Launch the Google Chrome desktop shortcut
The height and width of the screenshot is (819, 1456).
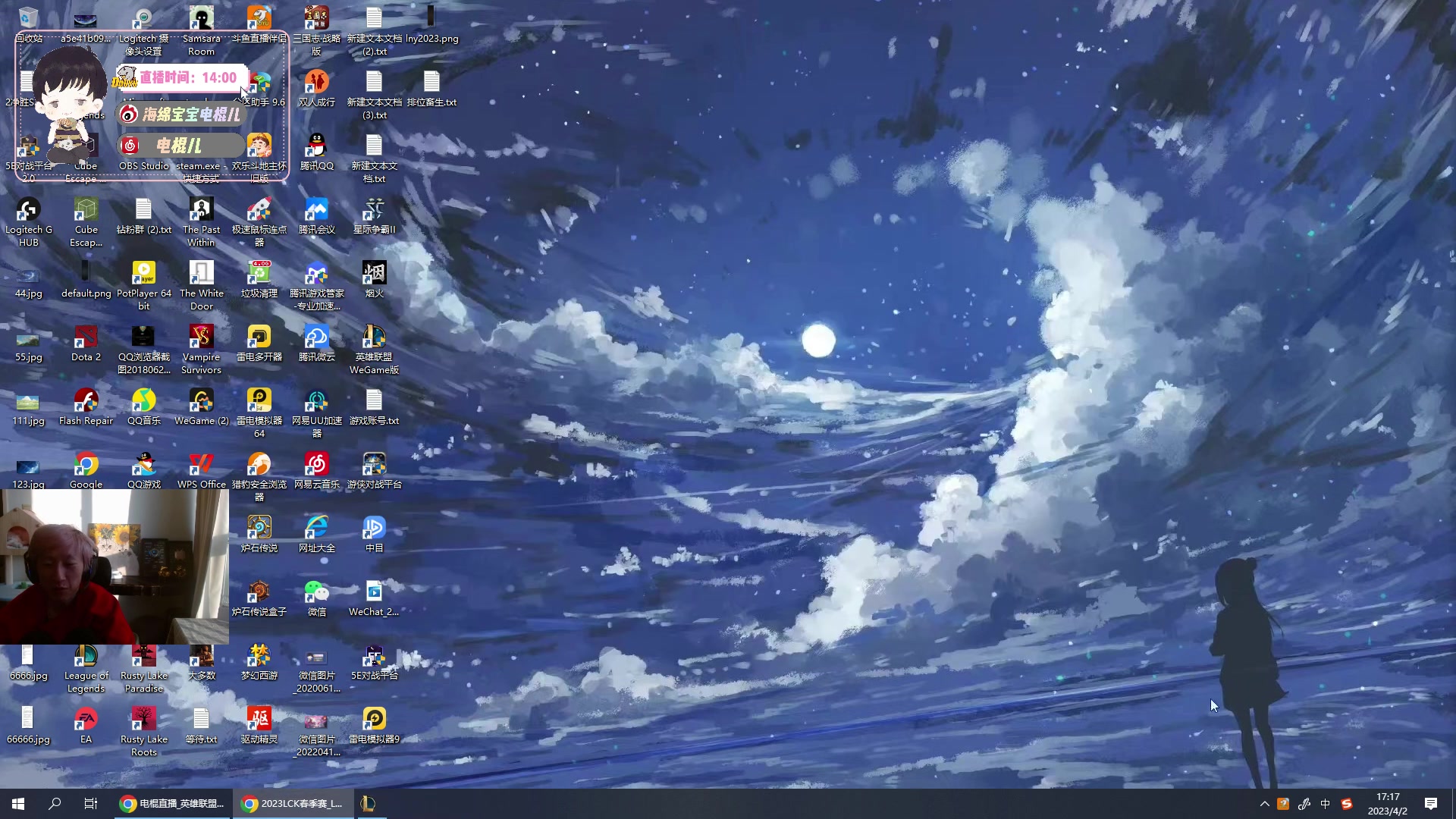click(x=86, y=469)
